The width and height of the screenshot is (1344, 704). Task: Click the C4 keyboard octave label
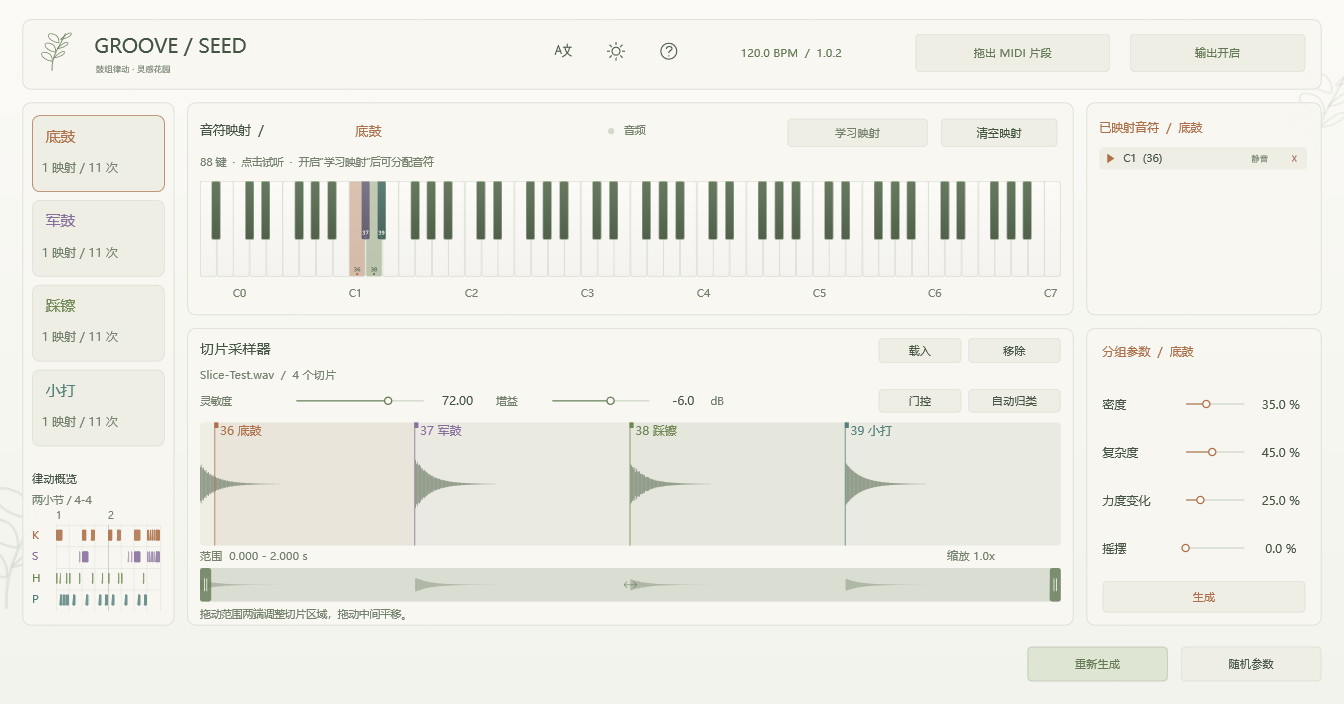coord(704,293)
